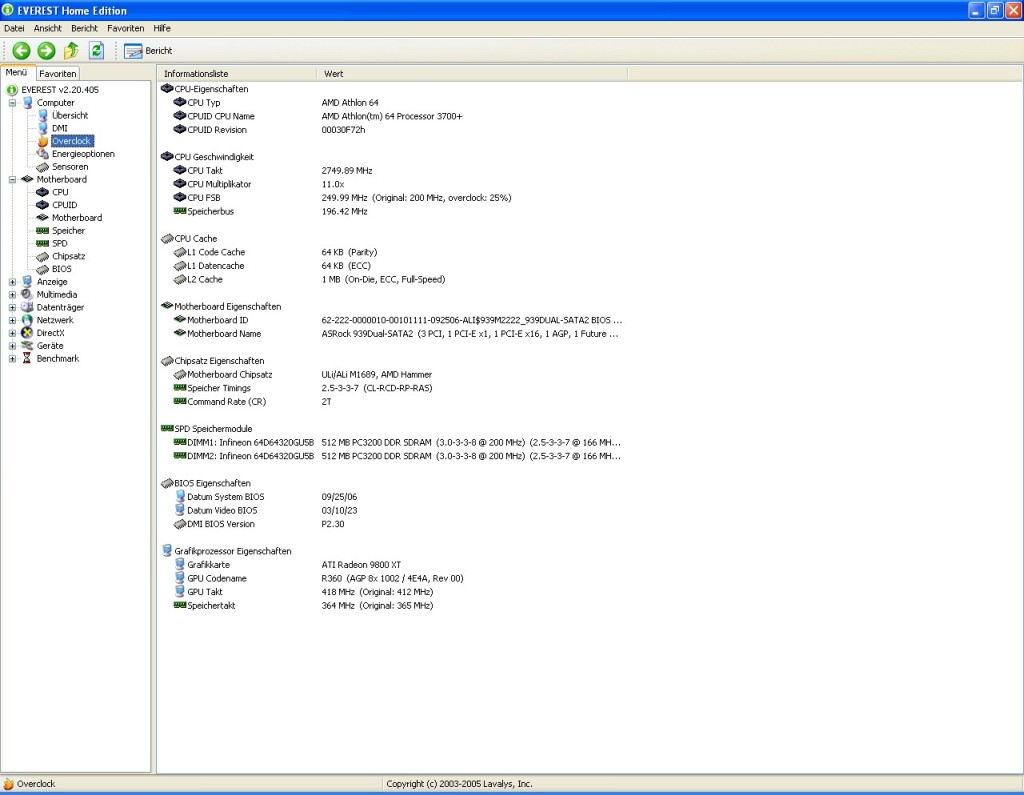Go forward with the green right arrow
This screenshot has width=1024, height=795.
(x=46, y=50)
